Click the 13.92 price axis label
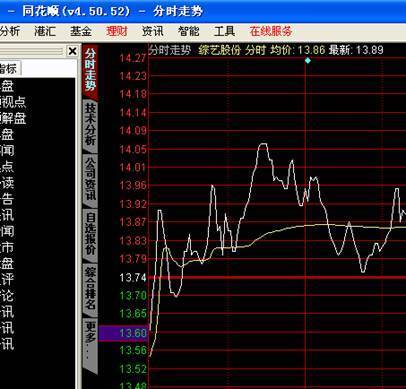This screenshot has height=389, width=406. pyautogui.click(x=133, y=204)
